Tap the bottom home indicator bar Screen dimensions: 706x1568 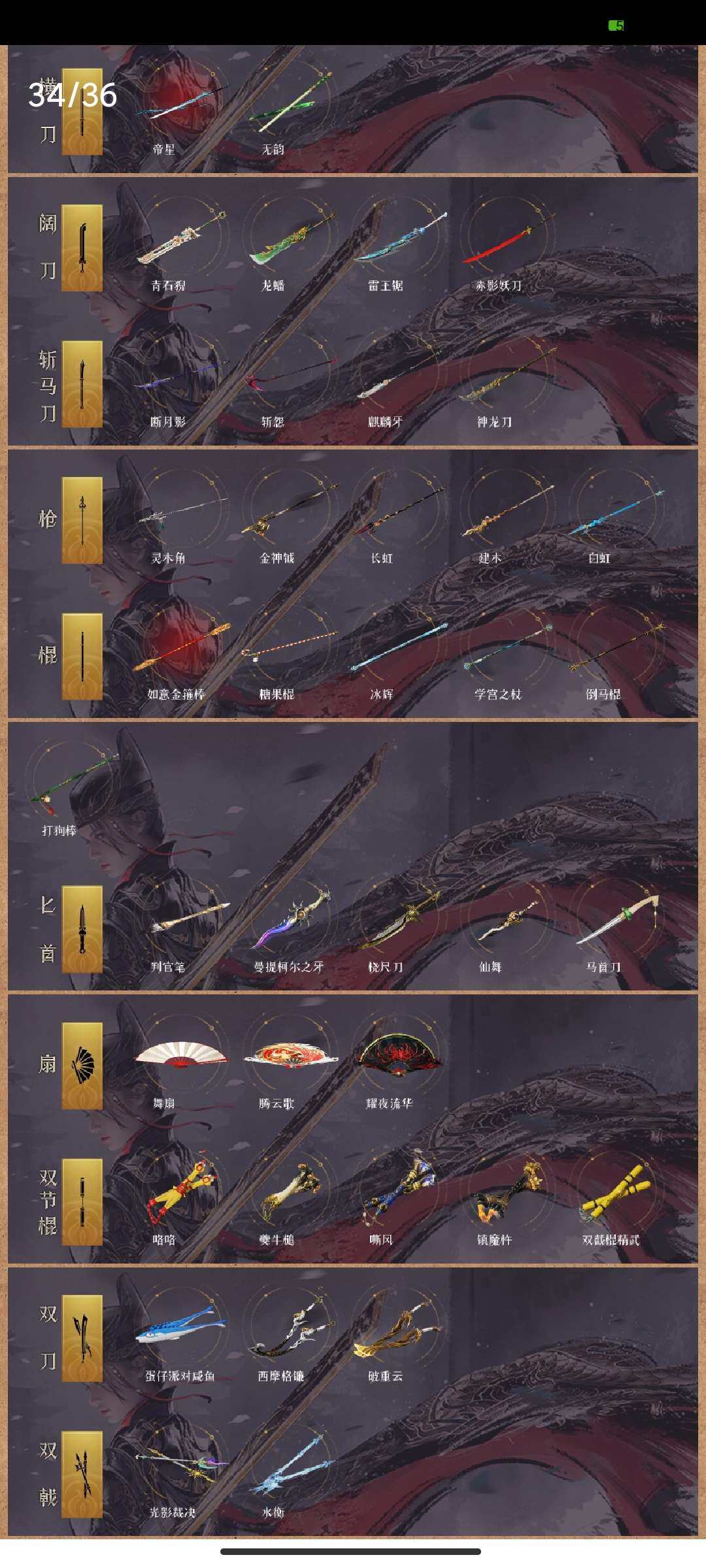[351, 1551]
